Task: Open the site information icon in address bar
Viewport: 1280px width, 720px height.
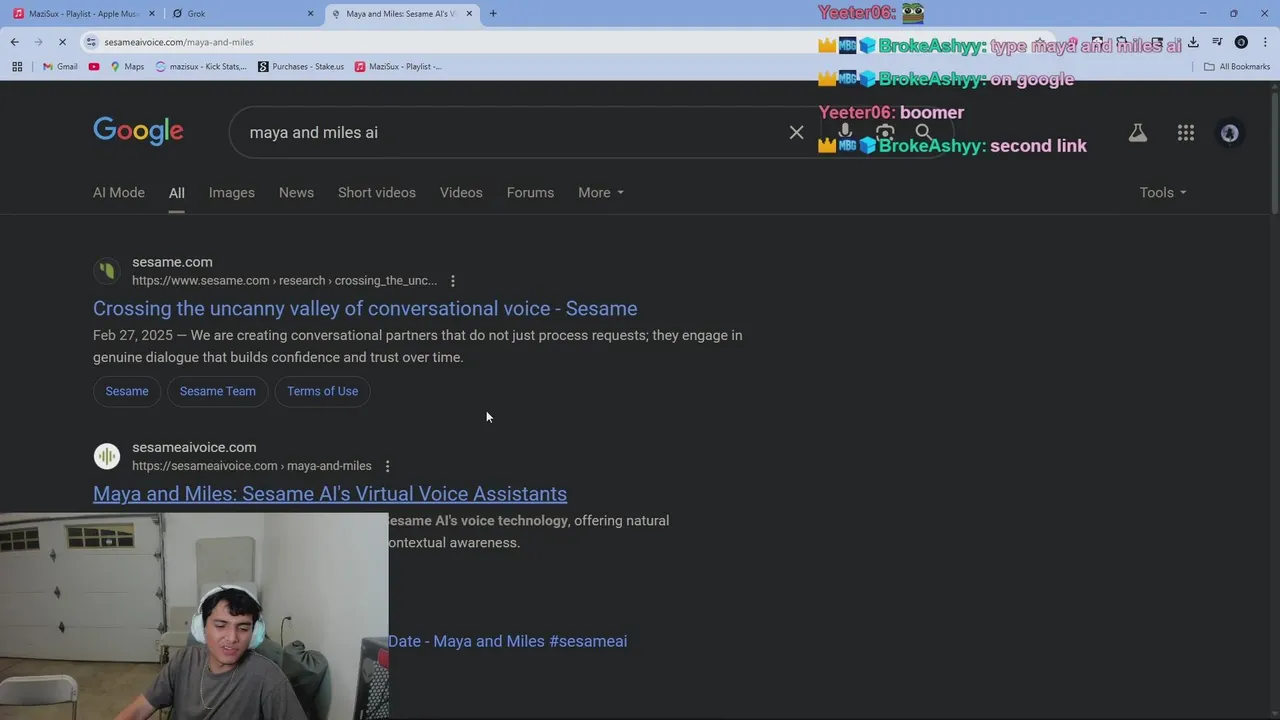Action: click(91, 42)
